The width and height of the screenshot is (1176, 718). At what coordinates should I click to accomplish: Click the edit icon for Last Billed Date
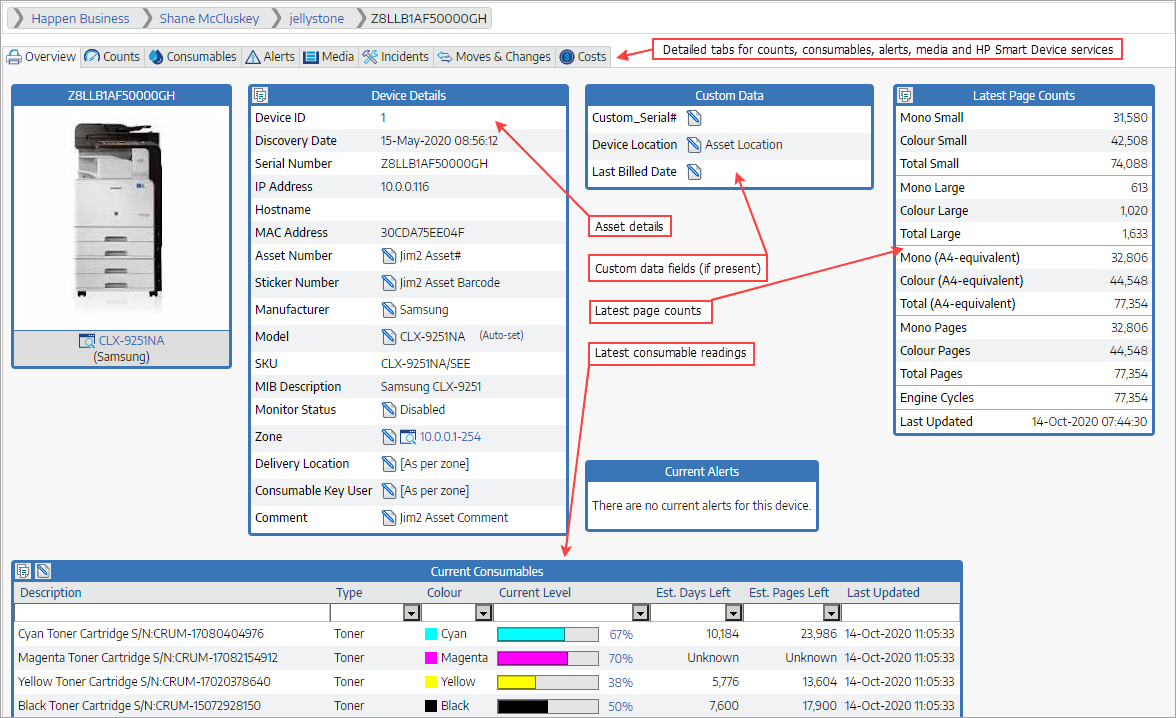tap(694, 172)
